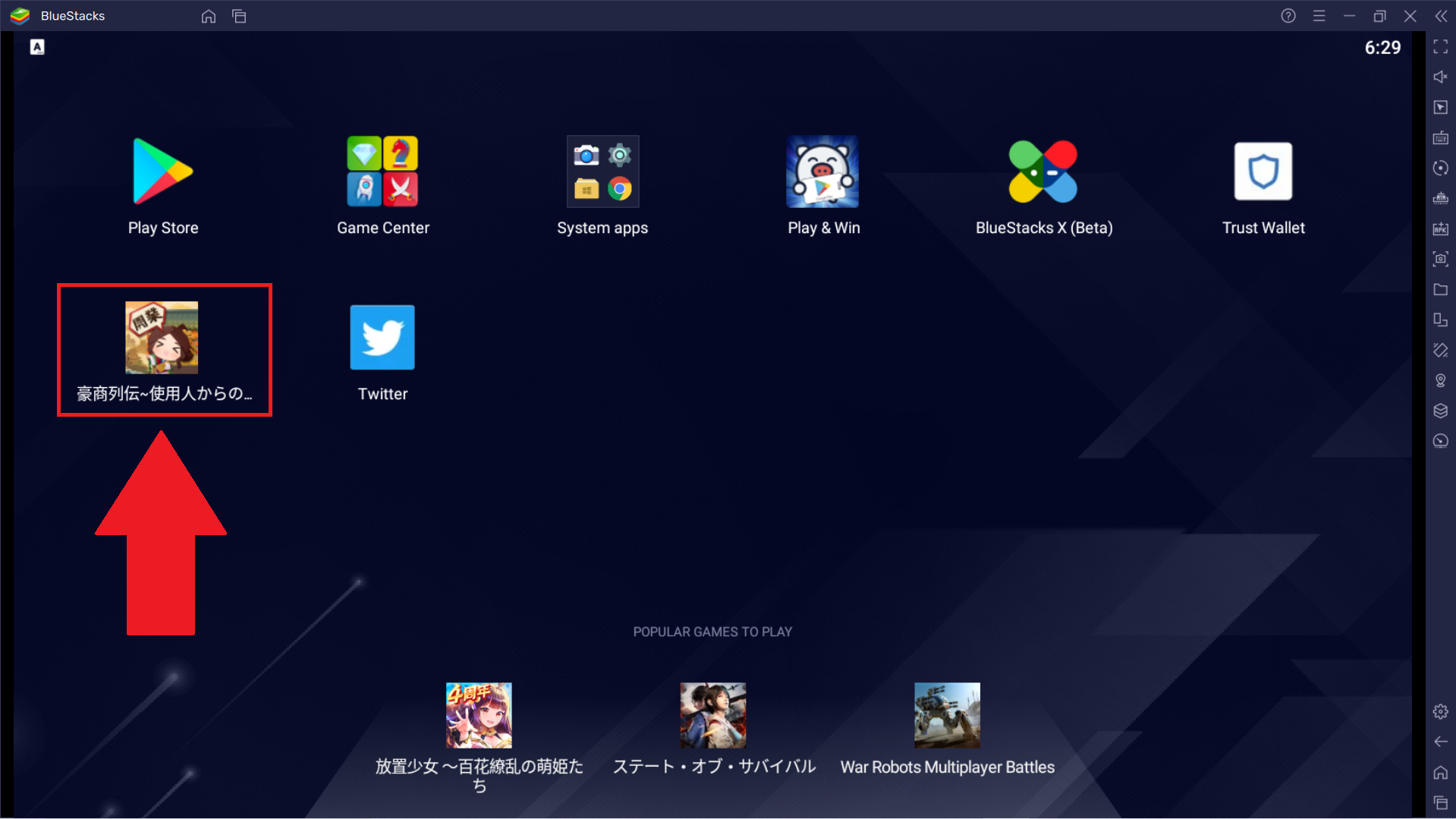Viewport: 1456px width, 819px height.
Task: Close the BlueStacks window
Action: click(x=1410, y=16)
